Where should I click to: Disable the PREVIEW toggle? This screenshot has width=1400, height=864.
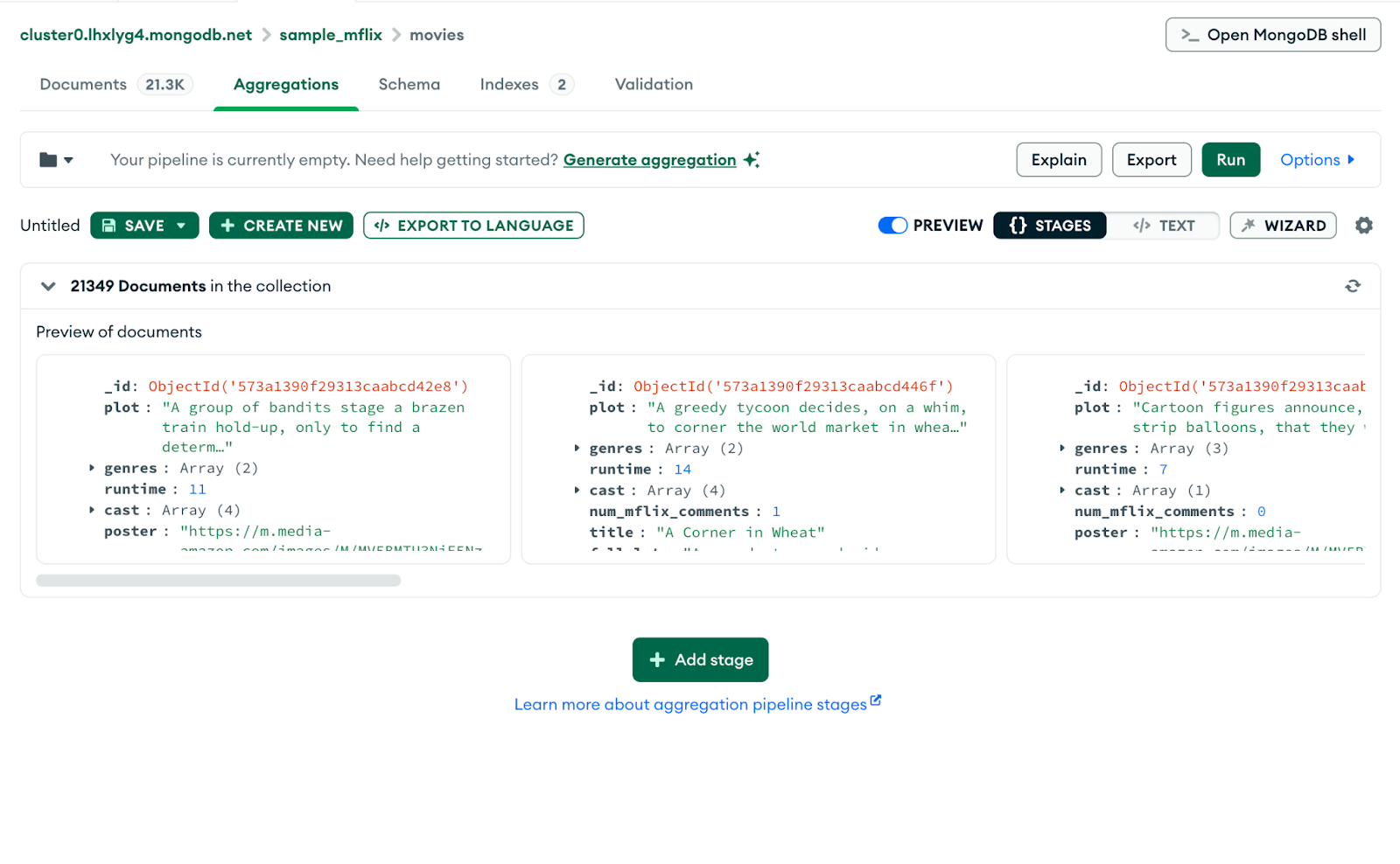click(892, 225)
